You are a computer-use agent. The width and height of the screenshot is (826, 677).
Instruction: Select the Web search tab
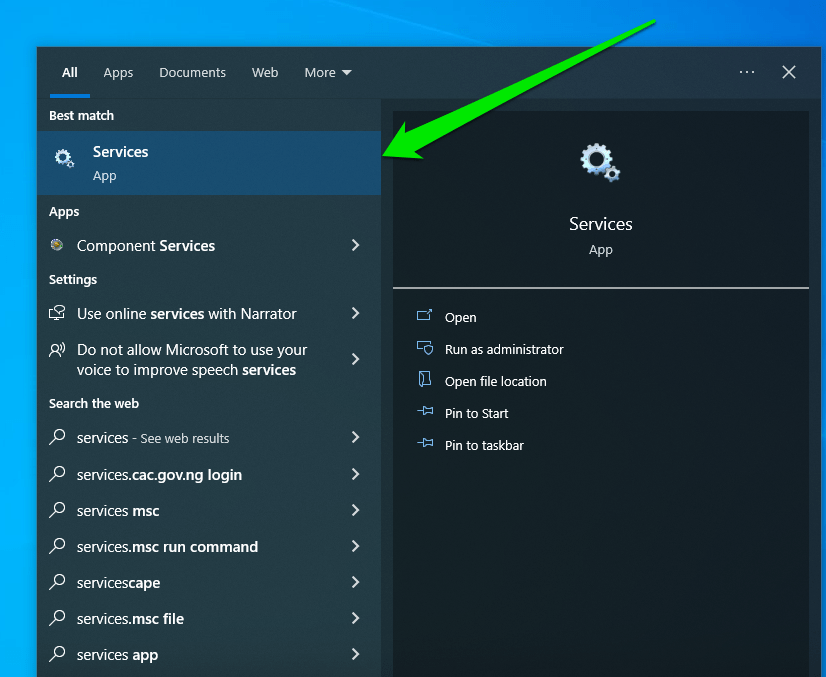pos(265,72)
